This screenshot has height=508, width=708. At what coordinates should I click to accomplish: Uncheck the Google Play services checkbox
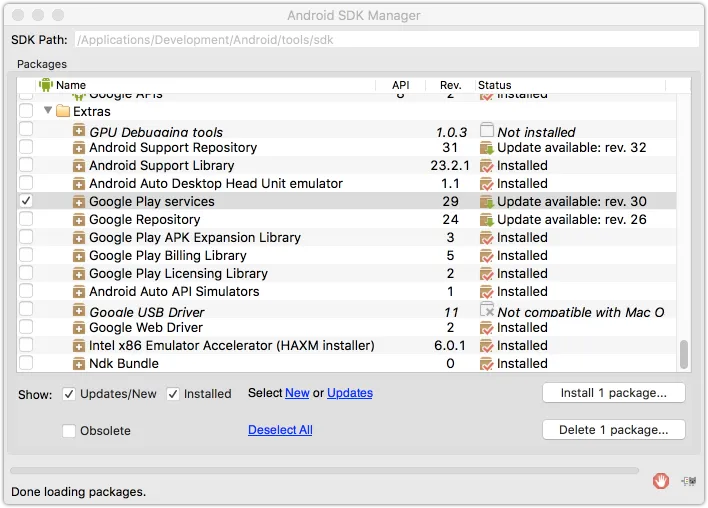pos(26,201)
